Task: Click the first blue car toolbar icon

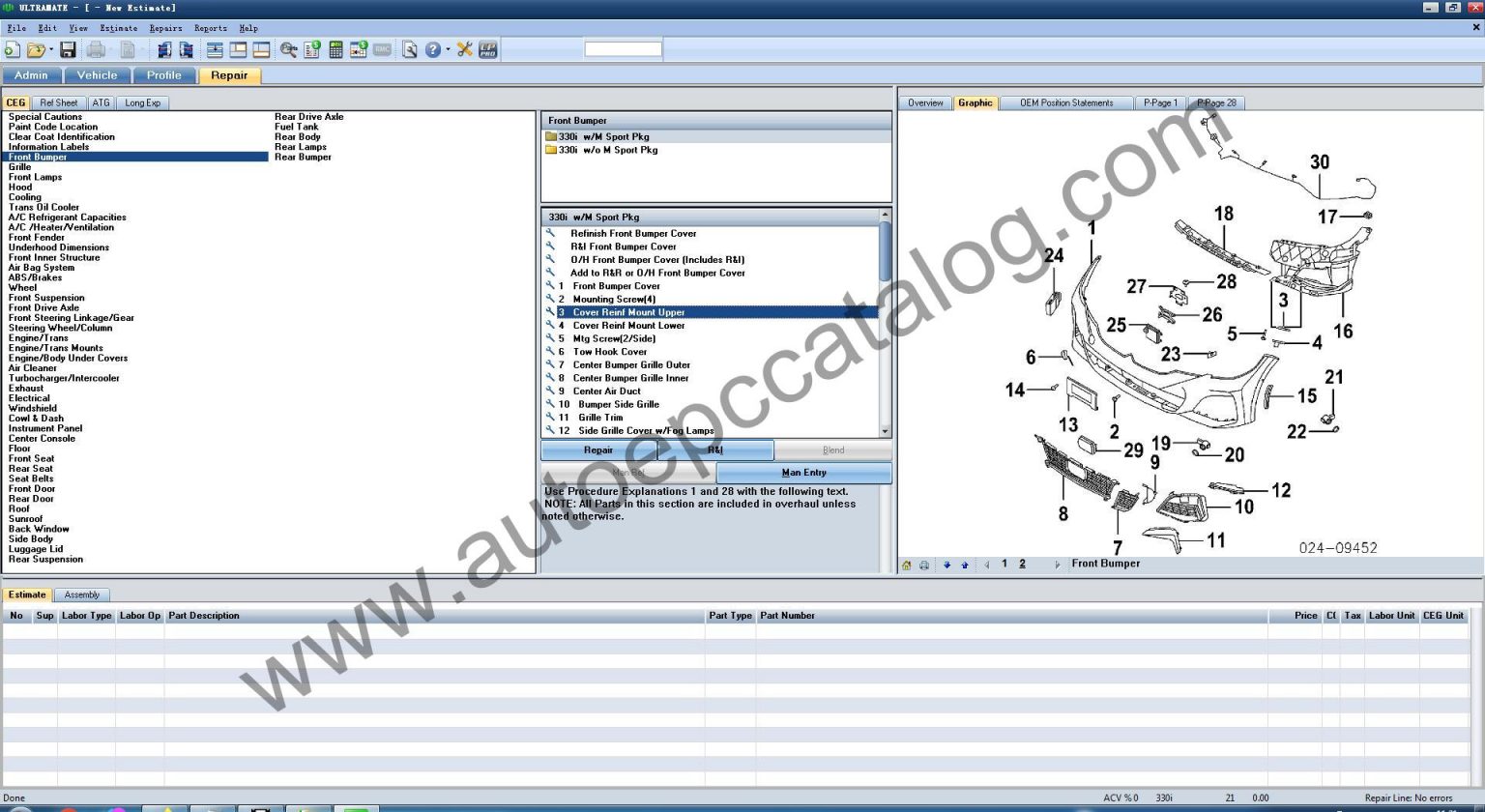Action: pos(164,49)
